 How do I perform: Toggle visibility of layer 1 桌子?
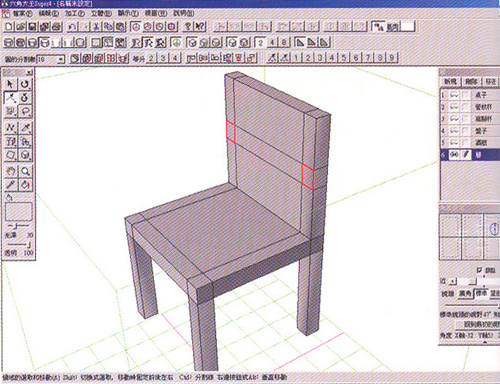click(x=454, y=95)
